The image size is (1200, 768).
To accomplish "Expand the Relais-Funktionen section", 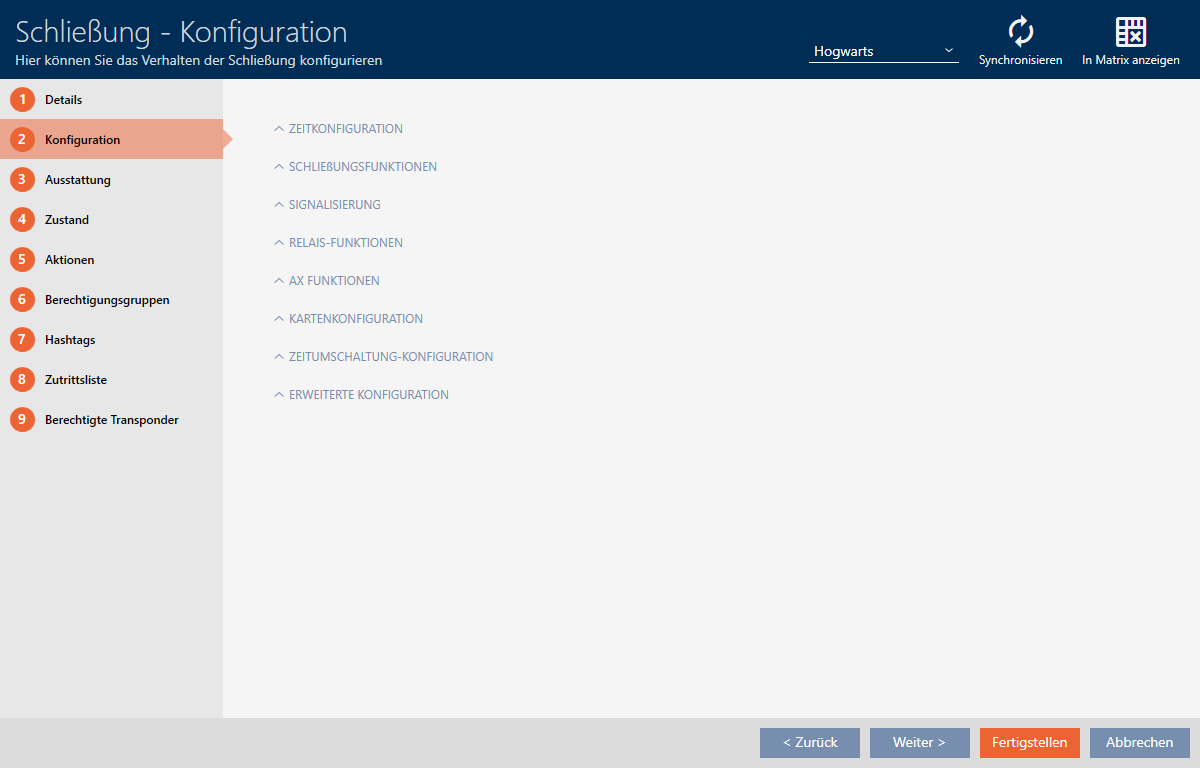I will [345, 243].
